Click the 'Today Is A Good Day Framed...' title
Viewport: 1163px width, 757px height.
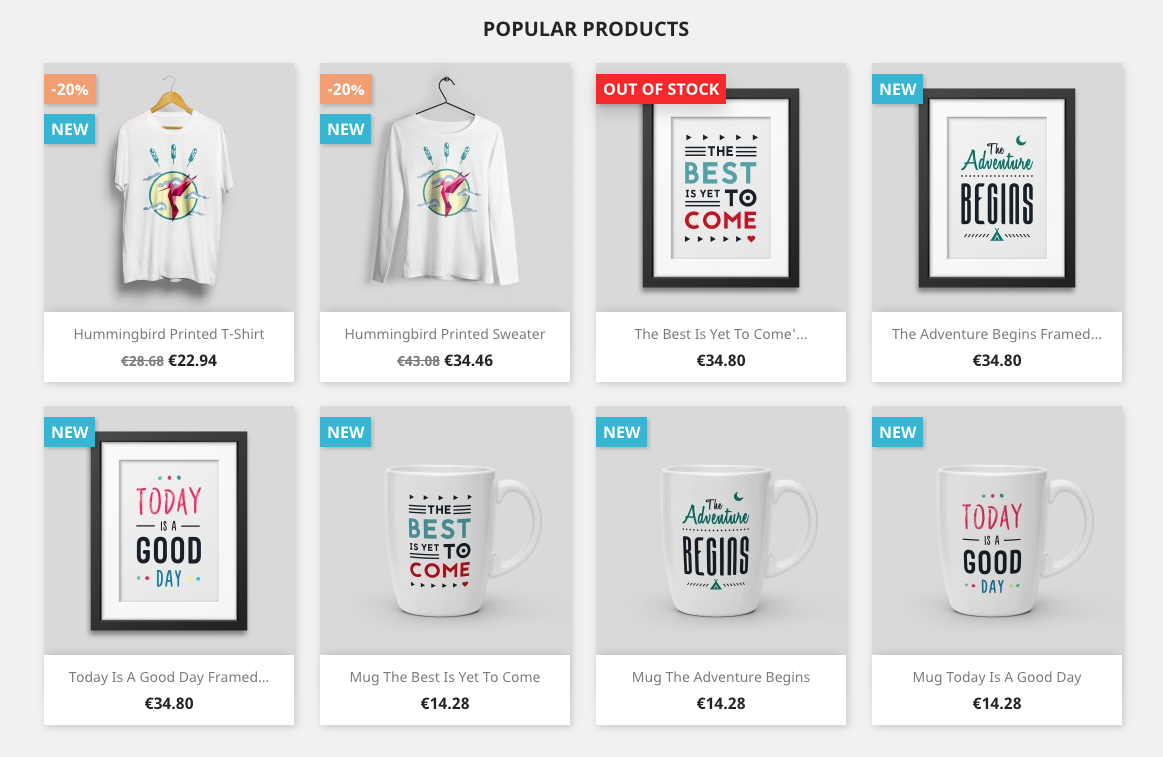[169, 677]
